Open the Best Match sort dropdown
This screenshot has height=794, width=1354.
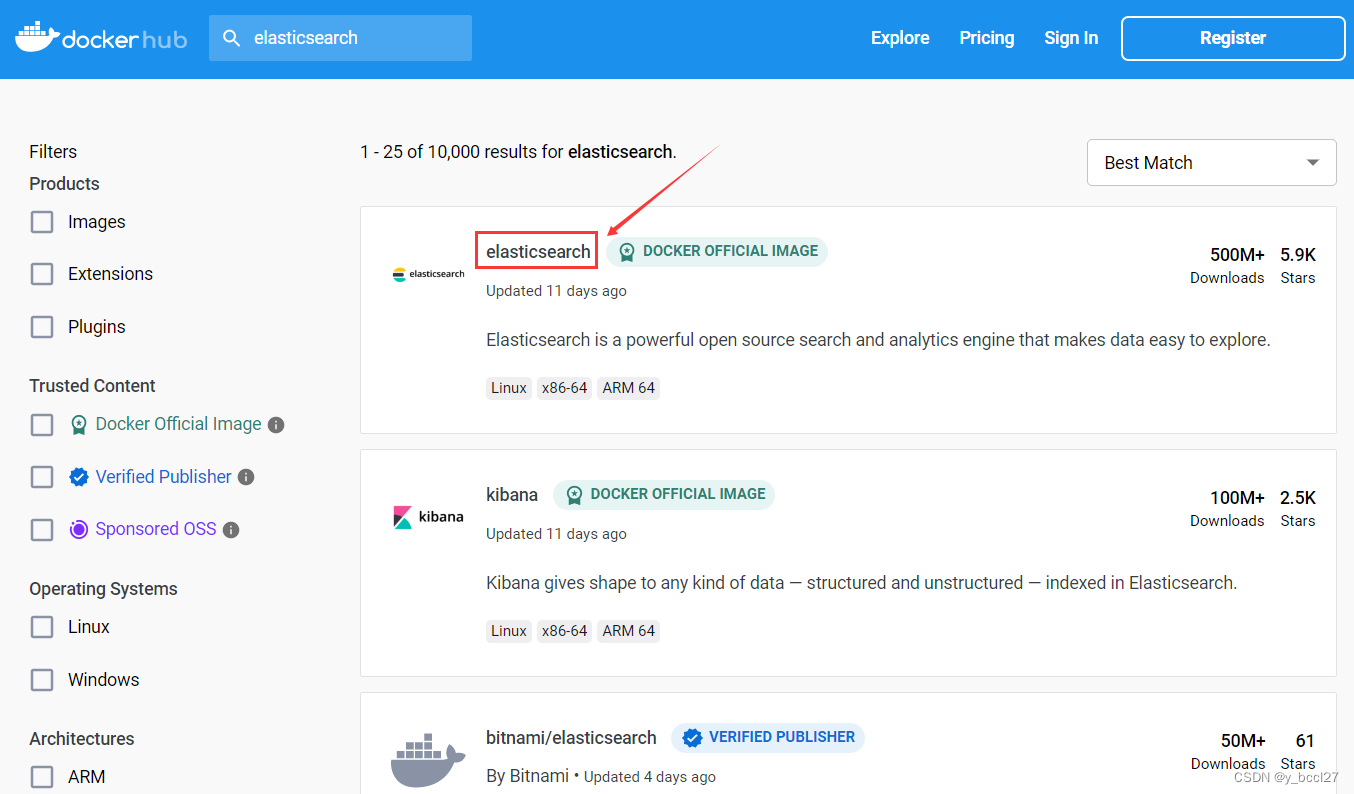(x=1211, y=162)
